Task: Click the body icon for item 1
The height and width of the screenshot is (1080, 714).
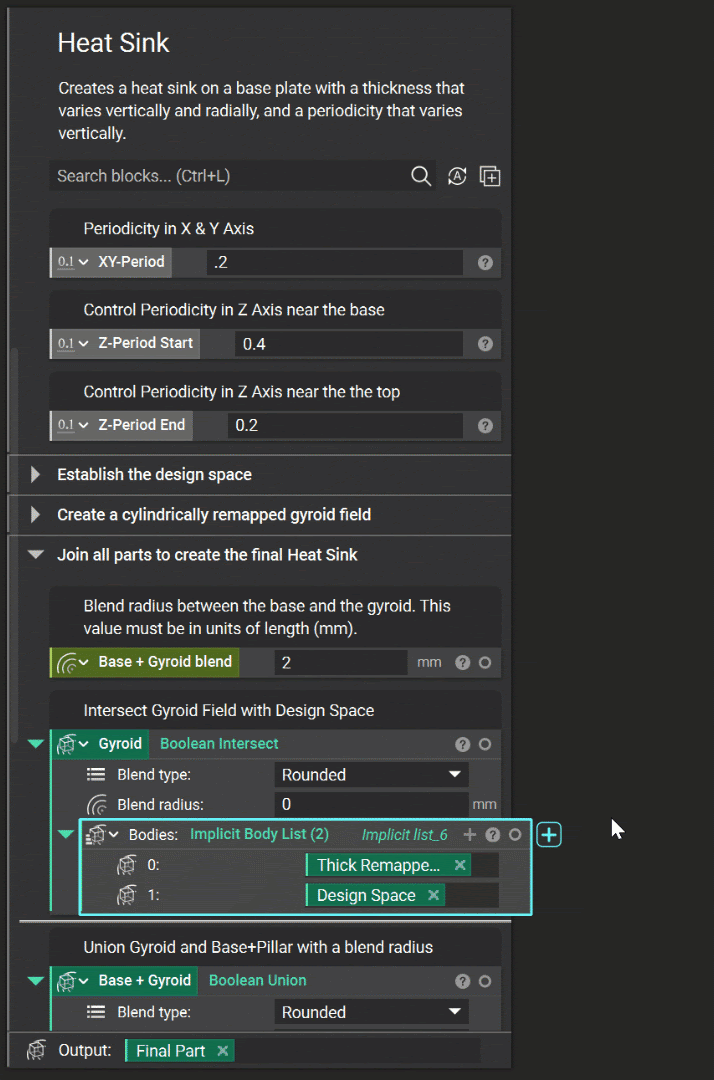Action: click(126, 895)
